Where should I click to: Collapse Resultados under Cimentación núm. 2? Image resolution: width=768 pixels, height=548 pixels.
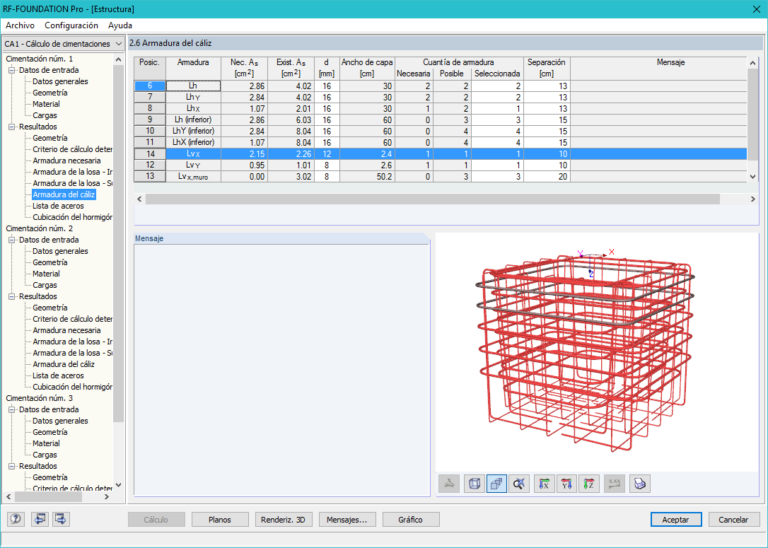12,296
